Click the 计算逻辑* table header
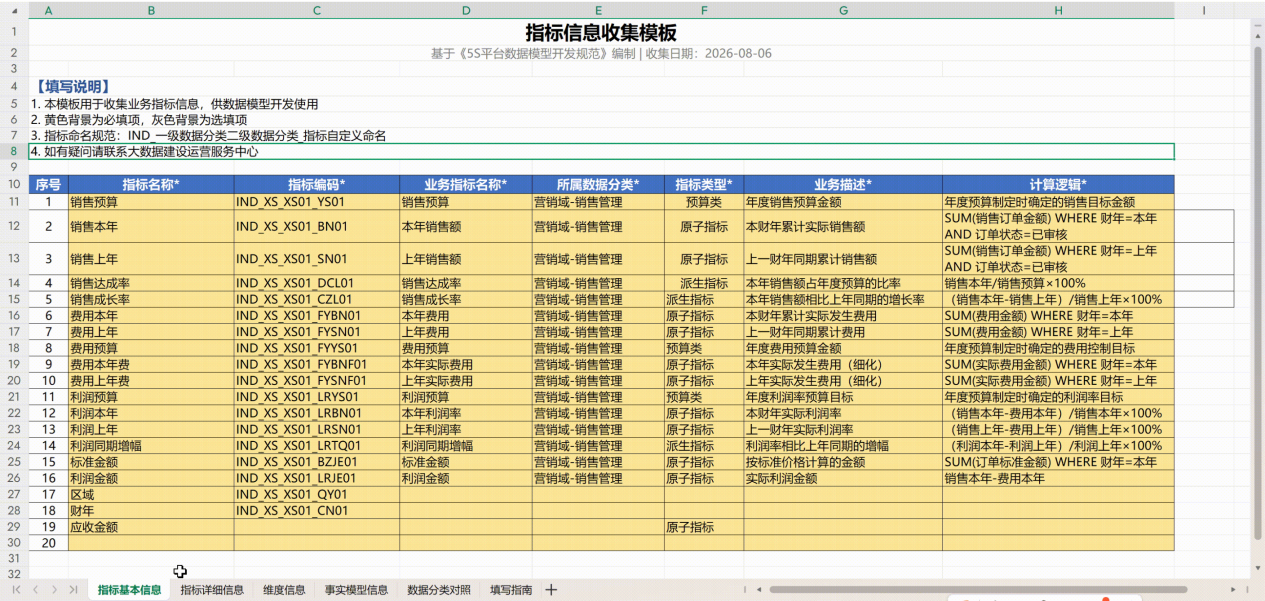 (x=1058, y=184)
